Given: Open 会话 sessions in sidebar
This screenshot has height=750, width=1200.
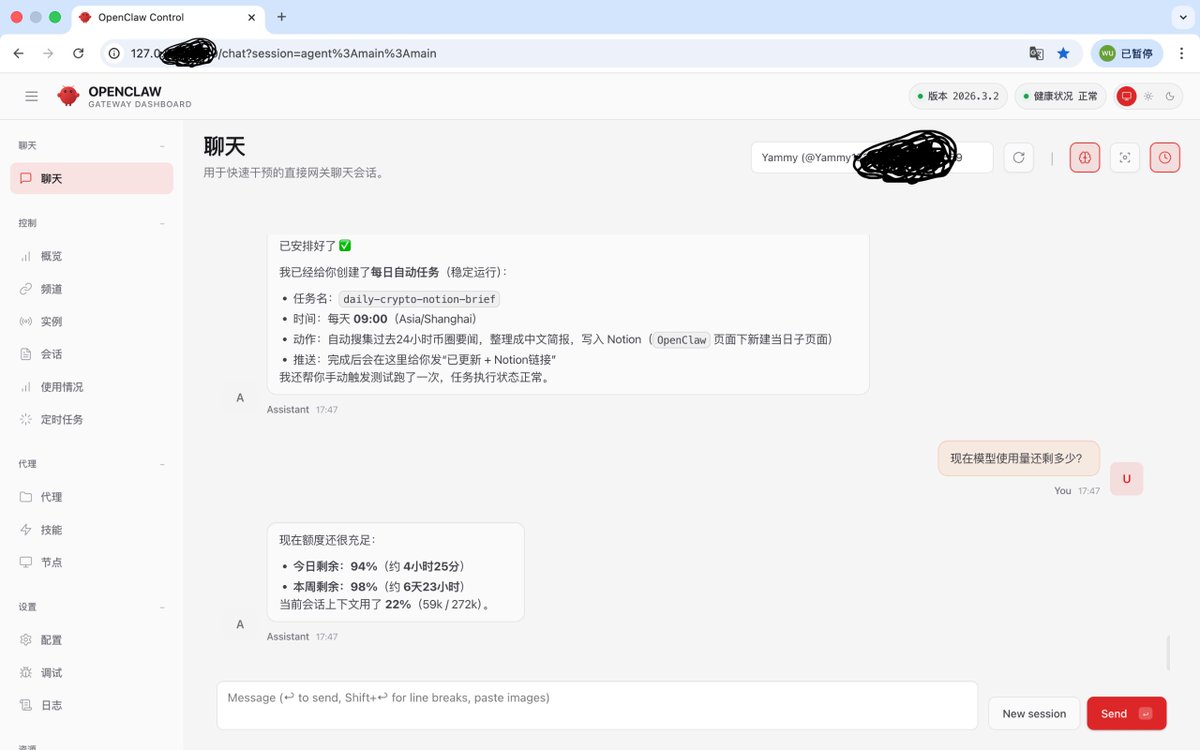Looking at the screenshot, I should pos(91,354).
